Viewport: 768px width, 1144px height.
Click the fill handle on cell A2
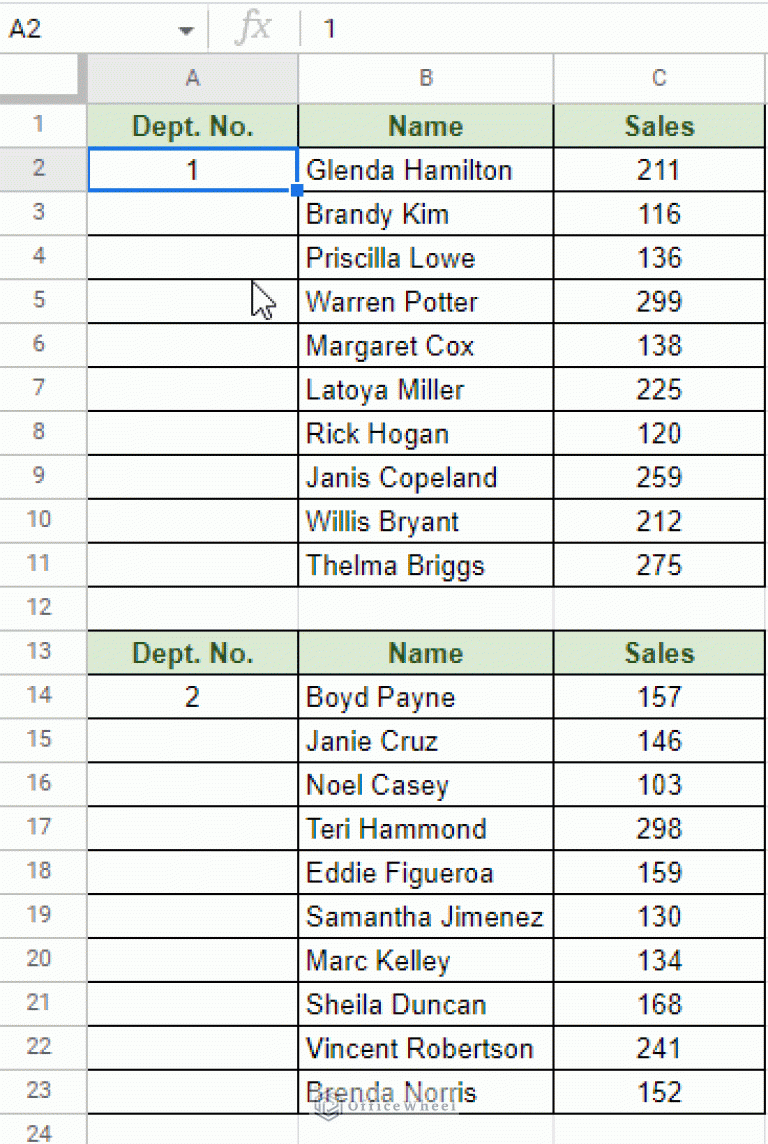(297, 190)
